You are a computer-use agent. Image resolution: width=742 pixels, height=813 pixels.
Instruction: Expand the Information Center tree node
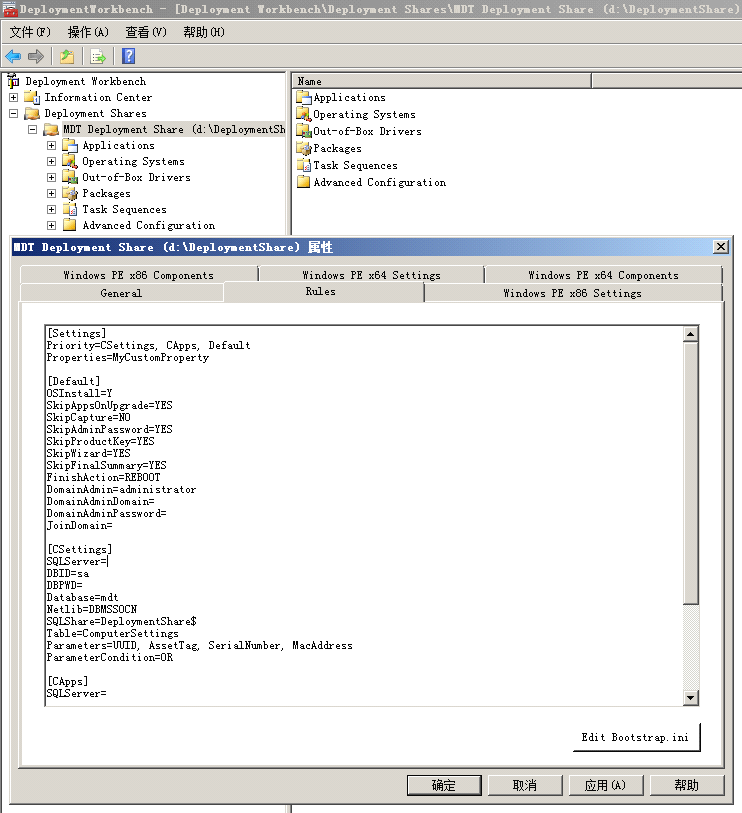[13, 98]
